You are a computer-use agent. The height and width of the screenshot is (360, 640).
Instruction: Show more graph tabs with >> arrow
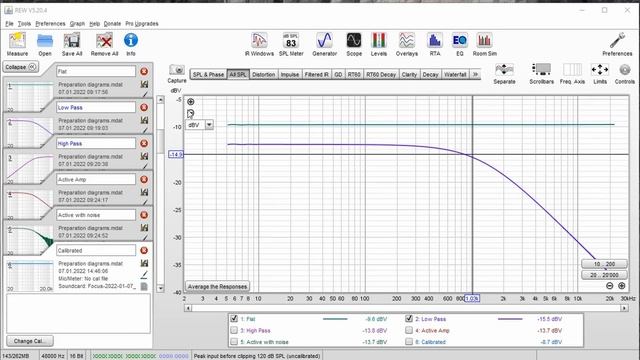click(475, 74)
